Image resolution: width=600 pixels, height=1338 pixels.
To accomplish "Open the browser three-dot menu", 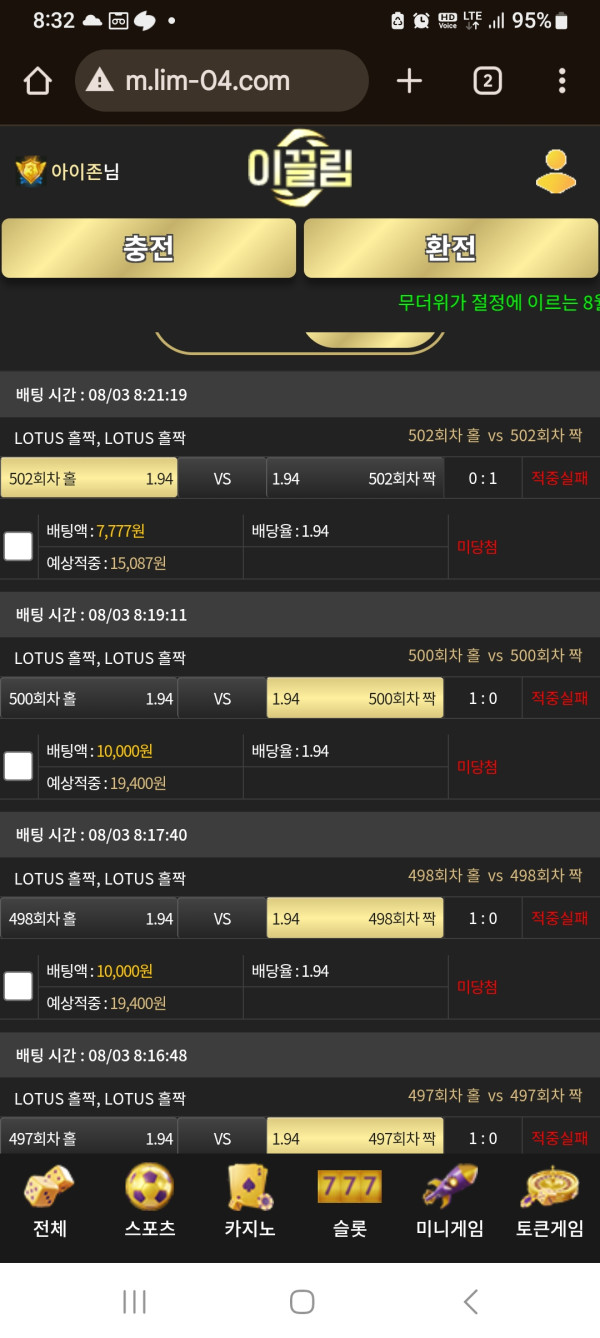I will click(x=562, y=81).
